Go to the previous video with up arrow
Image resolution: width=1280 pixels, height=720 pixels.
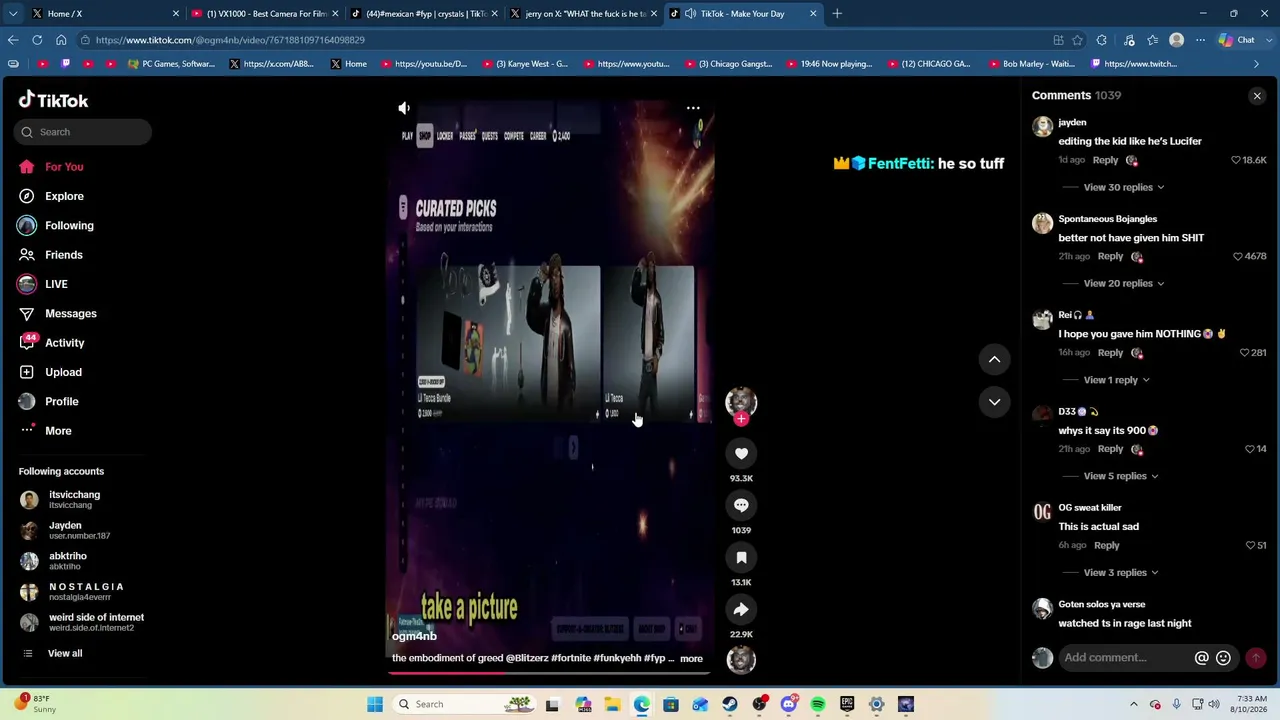[994, 359]
